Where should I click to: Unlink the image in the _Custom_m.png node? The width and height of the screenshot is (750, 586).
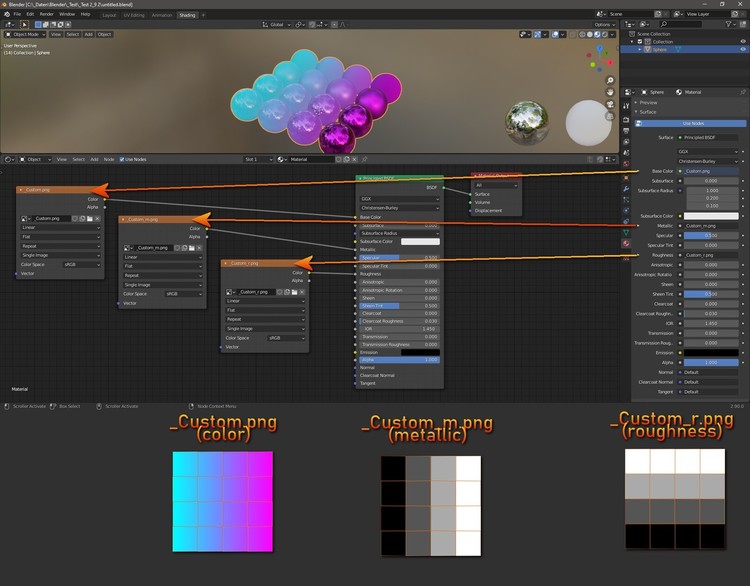click(197, 247)
